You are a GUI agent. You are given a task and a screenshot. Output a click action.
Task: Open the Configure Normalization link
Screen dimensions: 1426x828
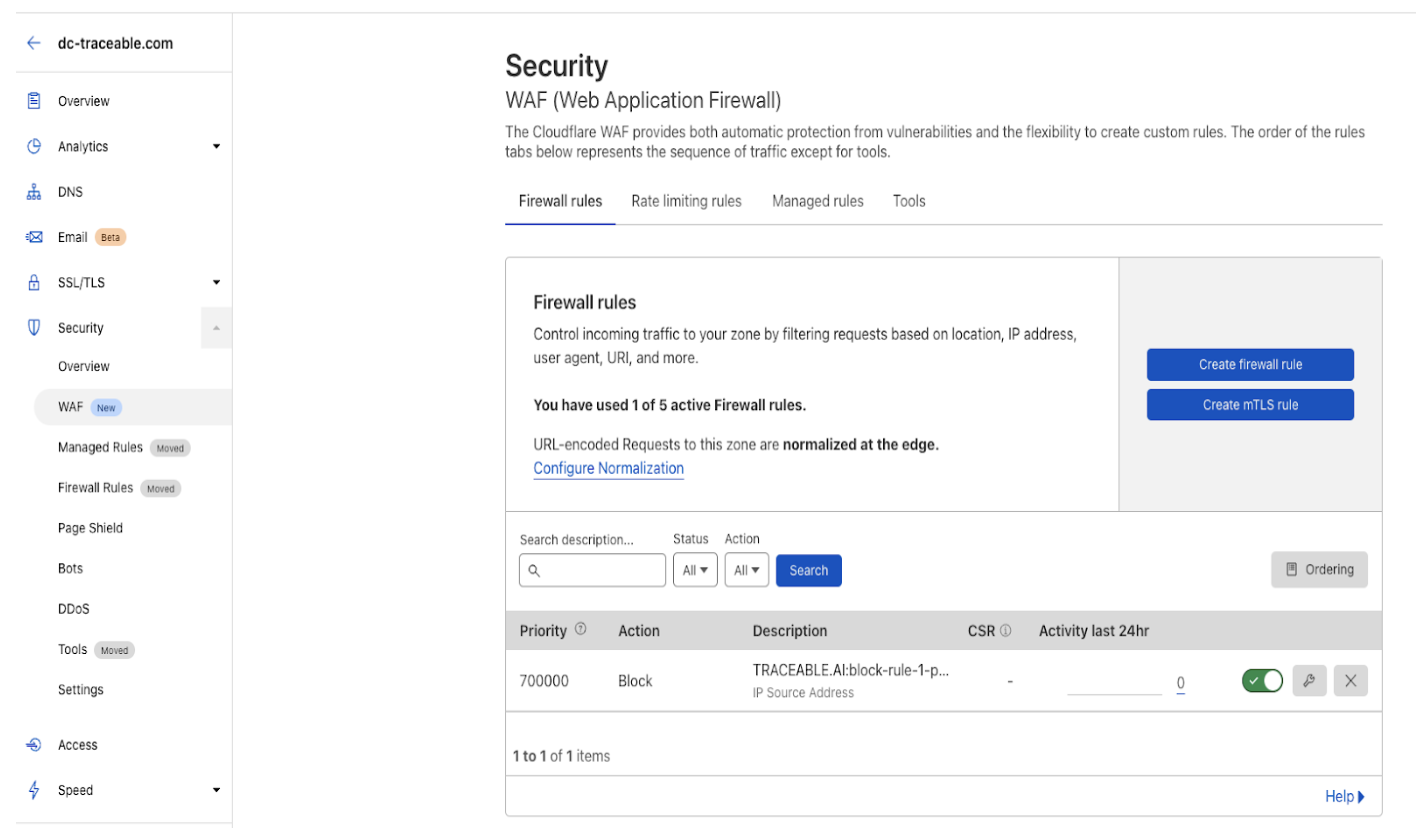[609, 468]
